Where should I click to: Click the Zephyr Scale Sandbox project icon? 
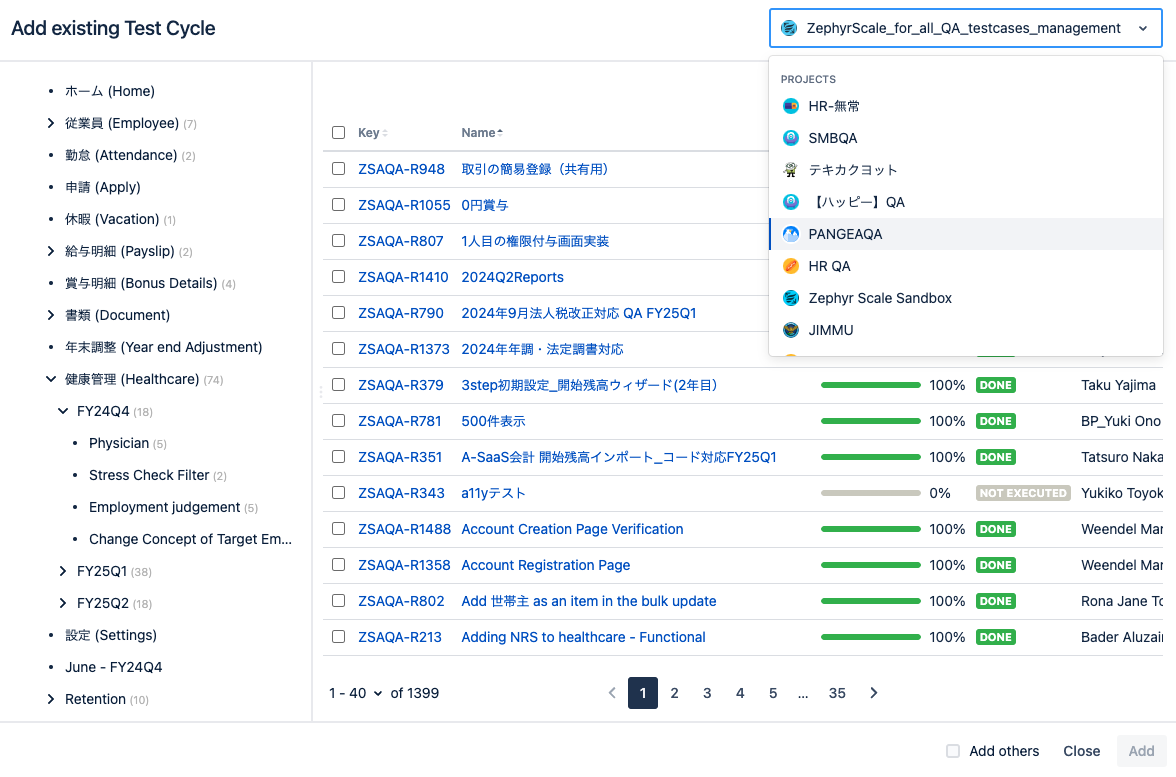click(790, 298)
